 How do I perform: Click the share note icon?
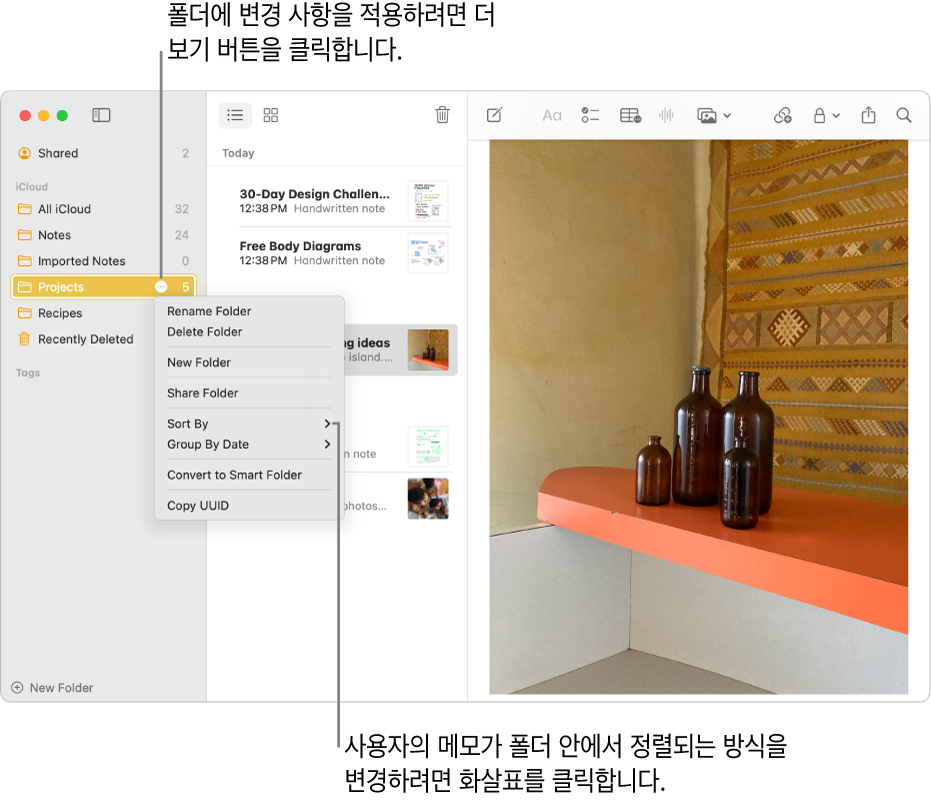click(868, 115)
